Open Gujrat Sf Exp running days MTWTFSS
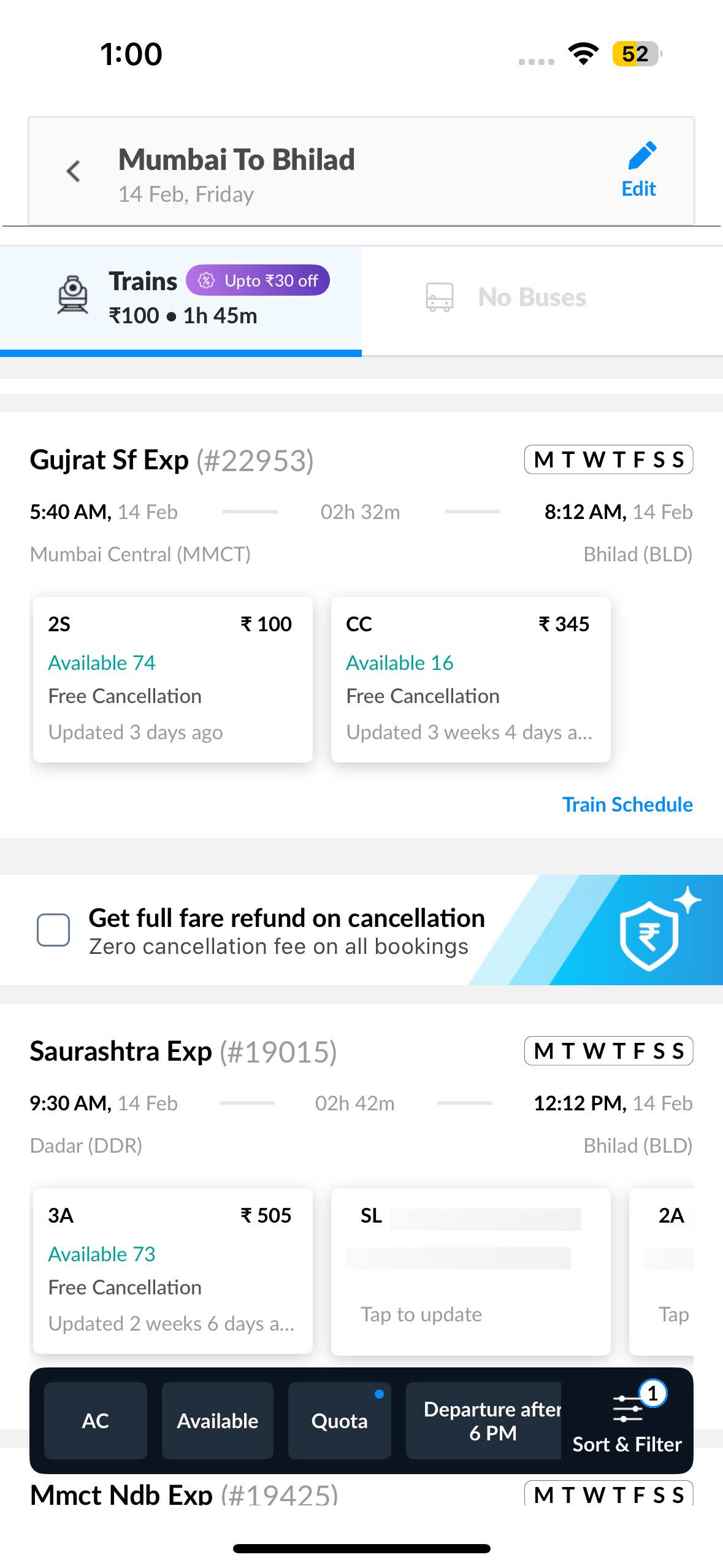The height and width of the screenshot is (1568, 723). pyautogui.click(x=609, y=459)
